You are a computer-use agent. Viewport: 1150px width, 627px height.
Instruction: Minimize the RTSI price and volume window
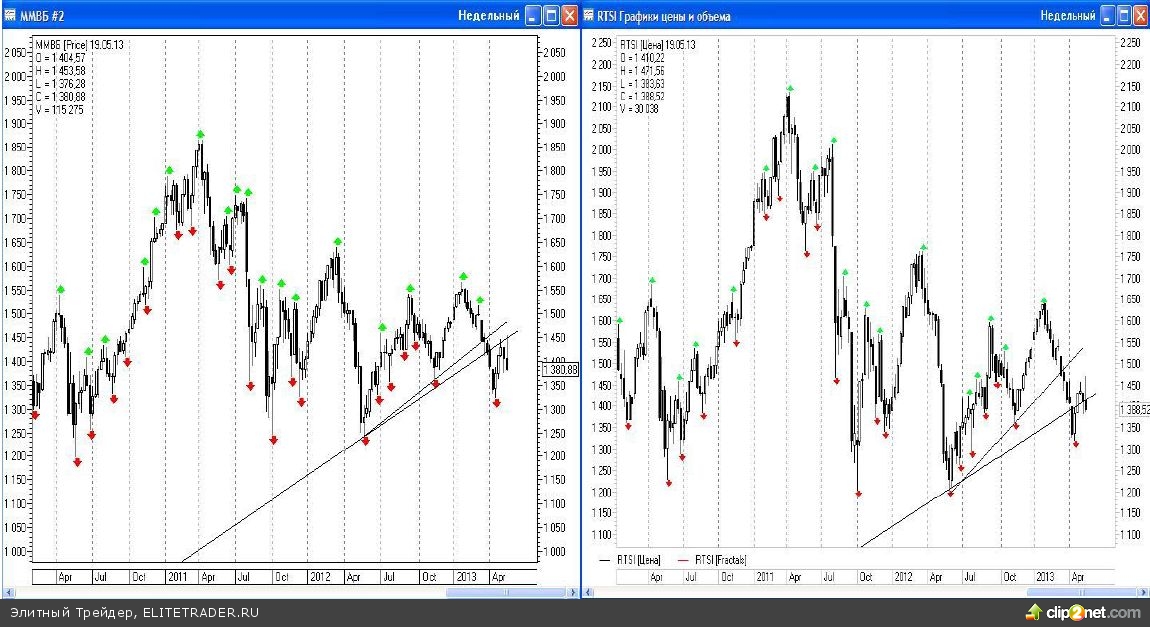1108,15
